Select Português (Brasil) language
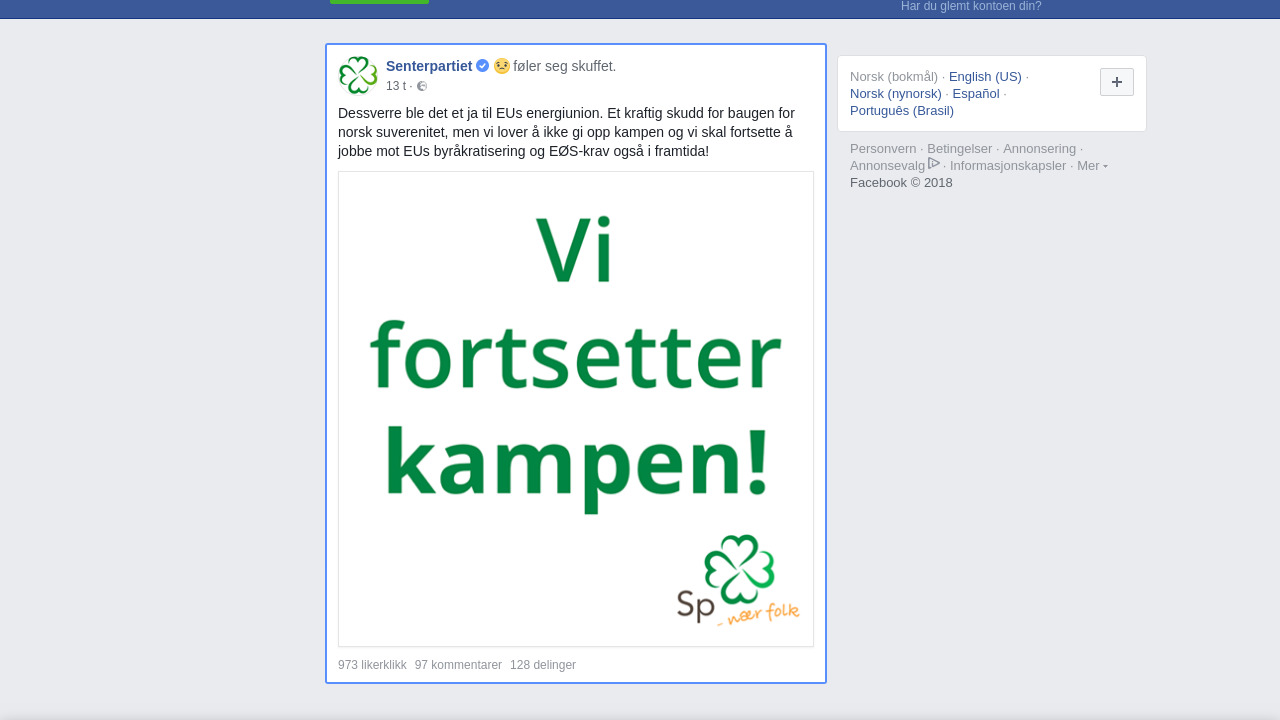Image resolution: width=1280 pixels, height=720 pixels. 902,111
